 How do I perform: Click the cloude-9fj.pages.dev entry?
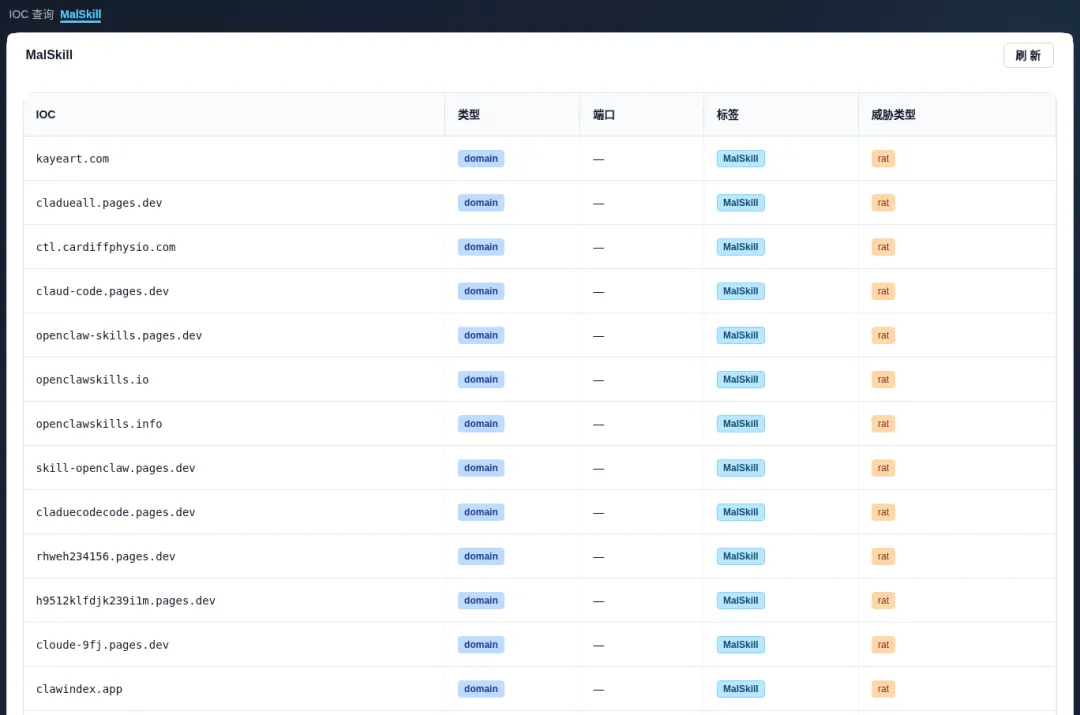[x=102, y=644]
